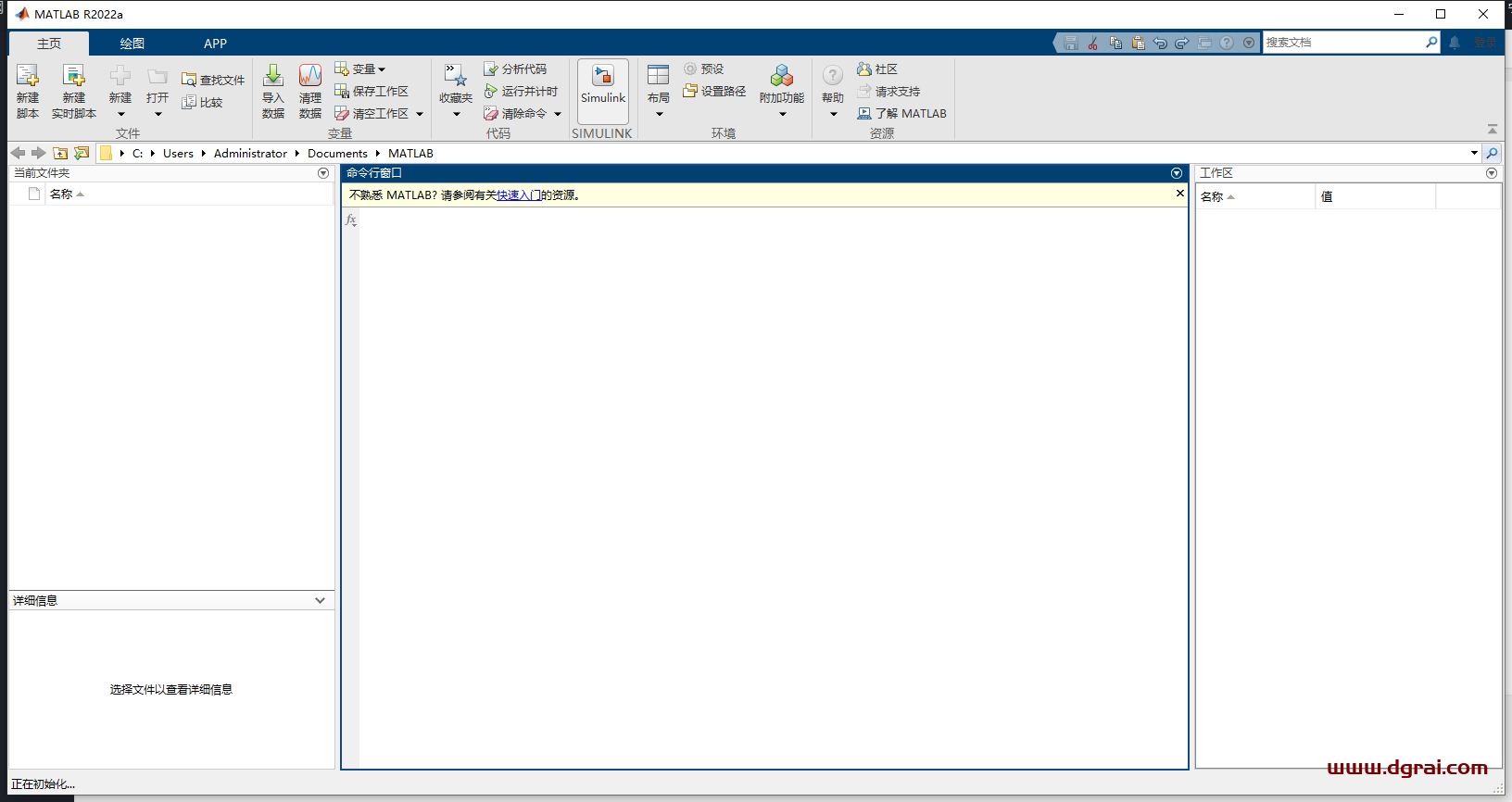Click the up one level folder icon
The height and width of the screenshot is (802, 1512).
coord(60,153)
